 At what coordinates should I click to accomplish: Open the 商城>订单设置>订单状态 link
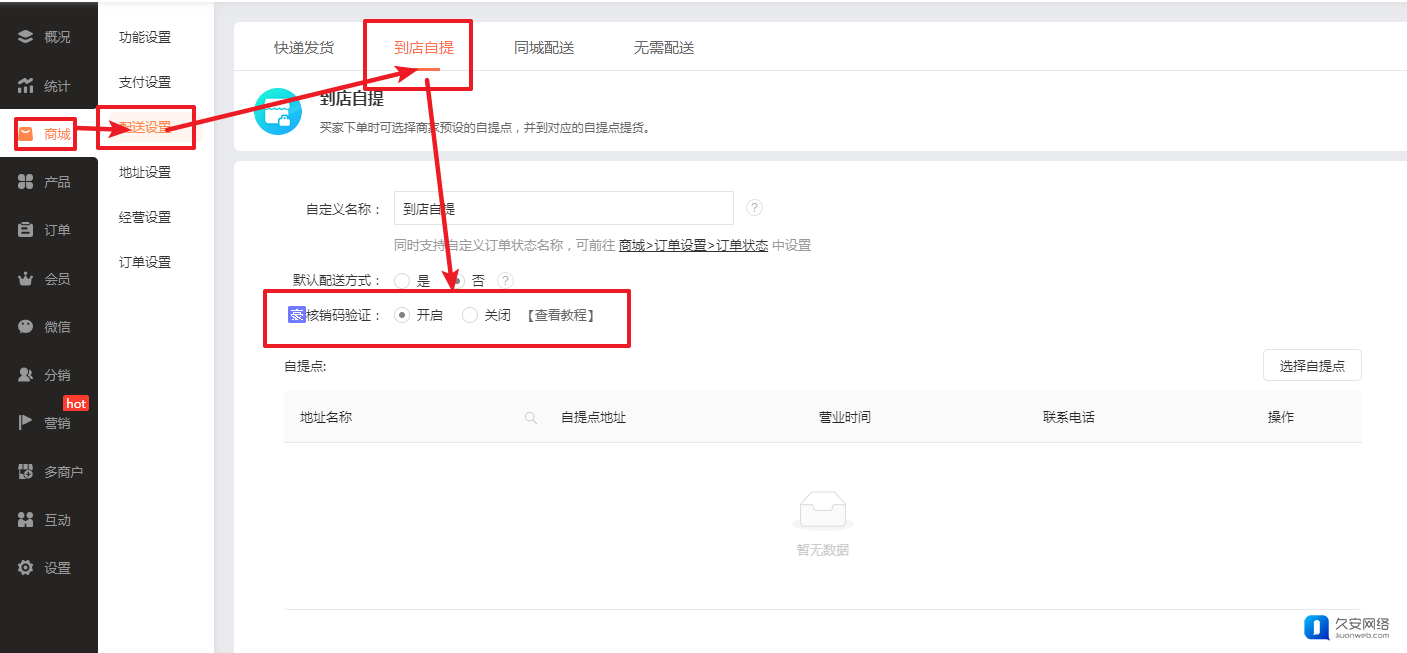693,245
